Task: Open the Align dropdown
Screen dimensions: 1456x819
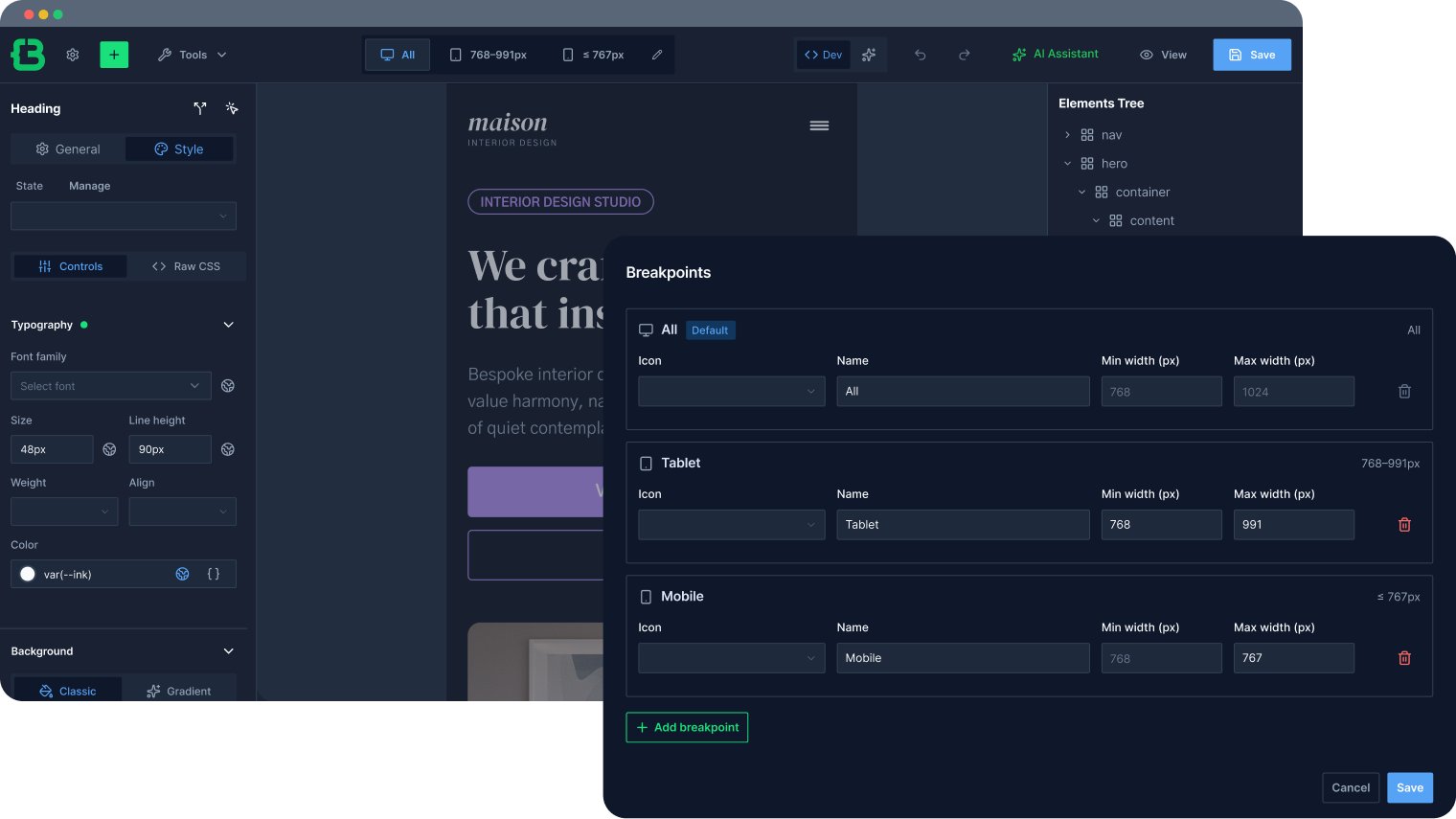Action: tap(183, 512)
